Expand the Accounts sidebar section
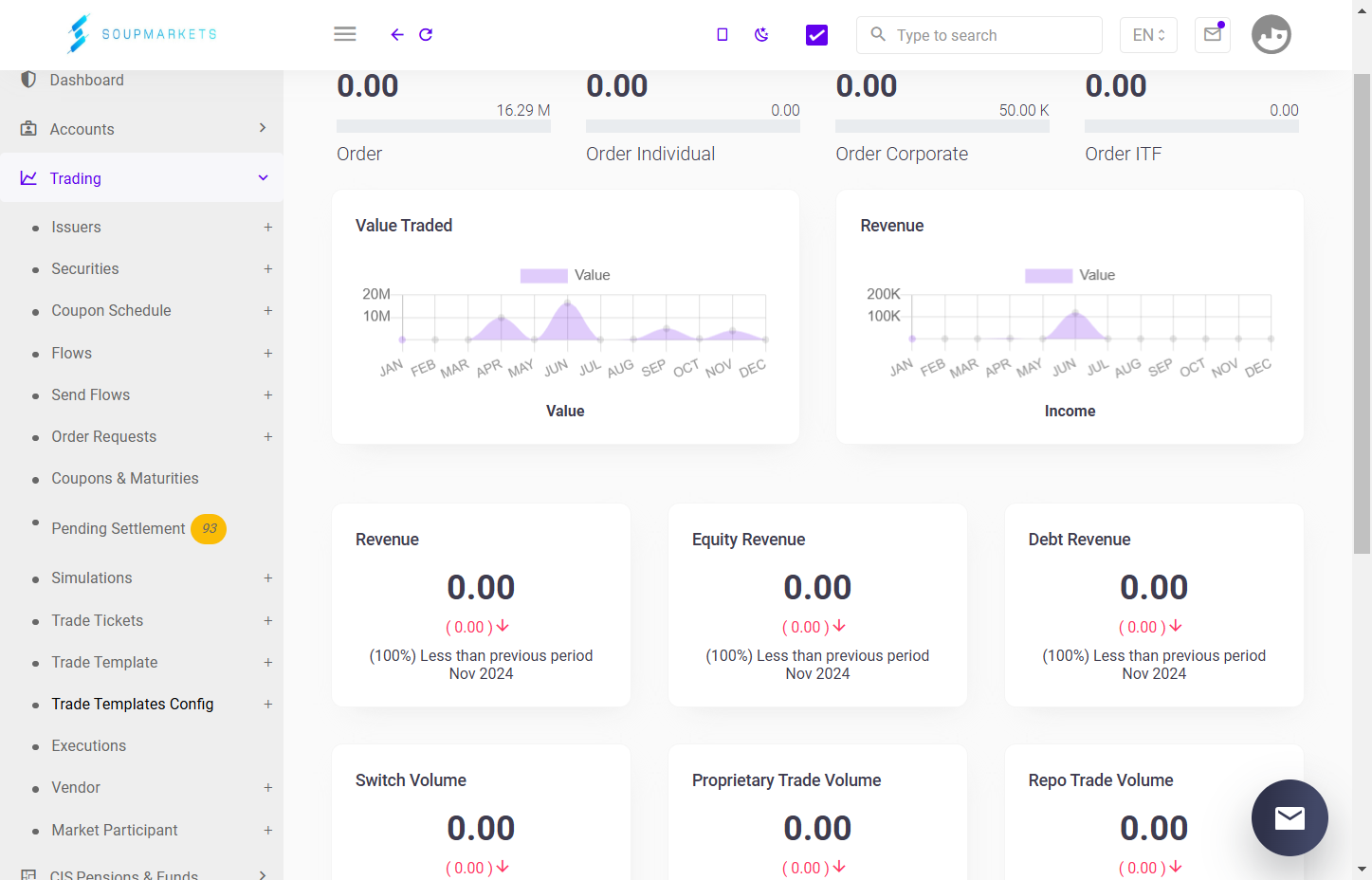This screenshot has height=880, width=1372. 141,129
